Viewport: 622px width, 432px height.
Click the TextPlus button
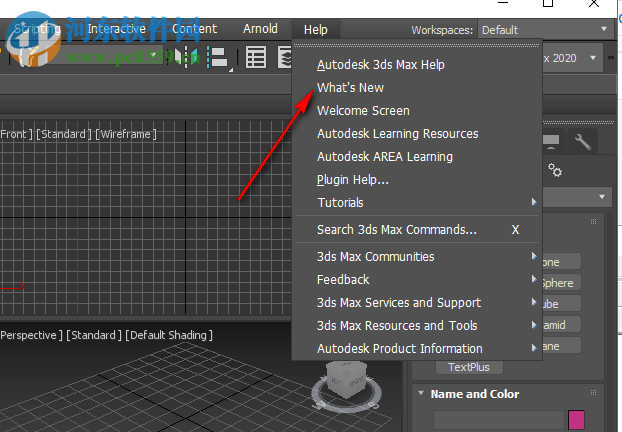[469, 367]
